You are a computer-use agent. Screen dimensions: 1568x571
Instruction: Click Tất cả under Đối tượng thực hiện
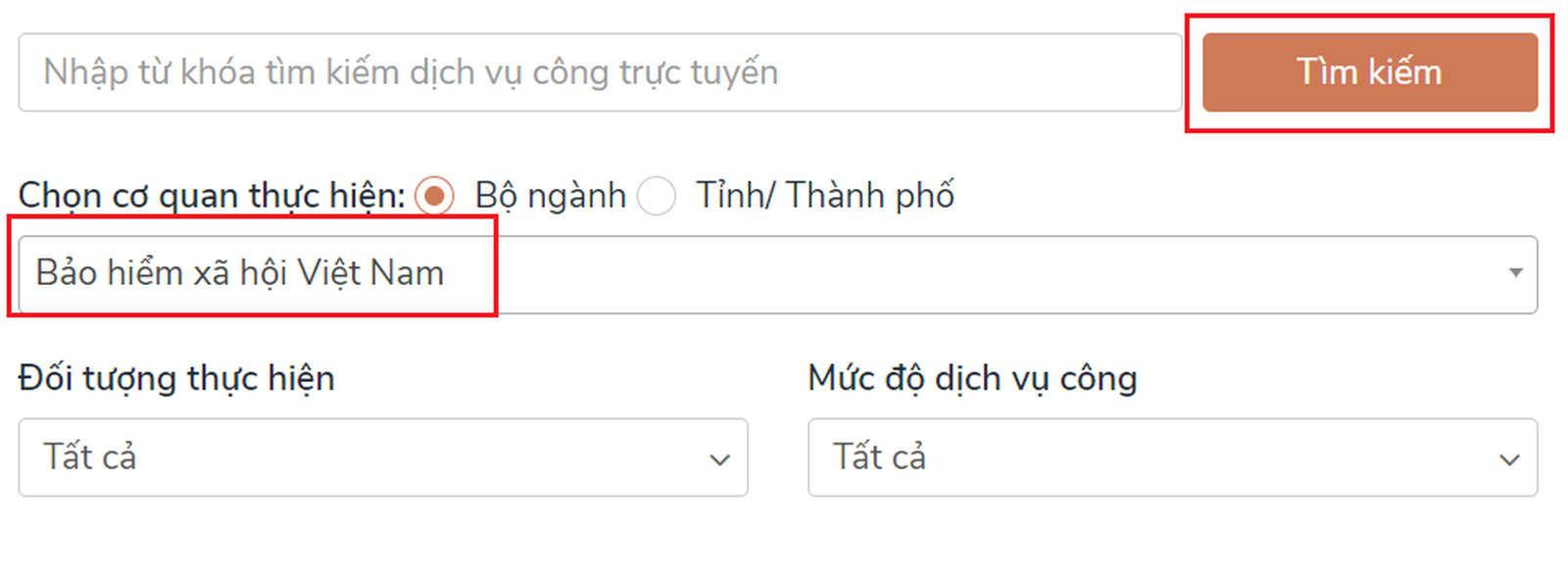(90, 457)
